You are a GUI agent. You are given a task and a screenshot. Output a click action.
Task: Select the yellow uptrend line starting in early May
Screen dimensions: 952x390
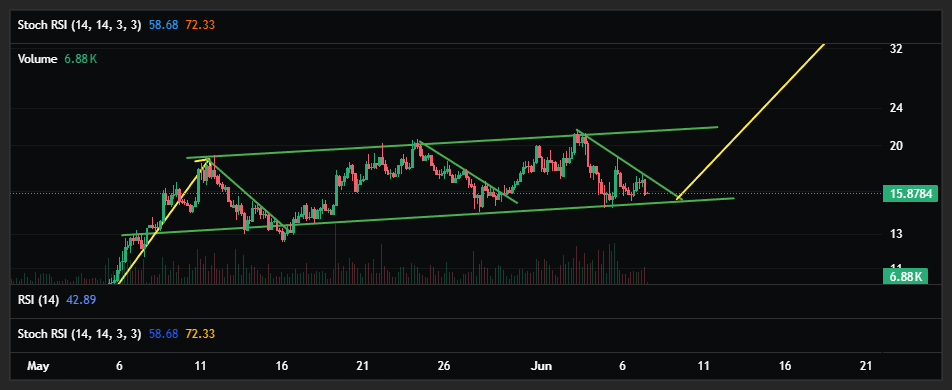click(163, 221)
